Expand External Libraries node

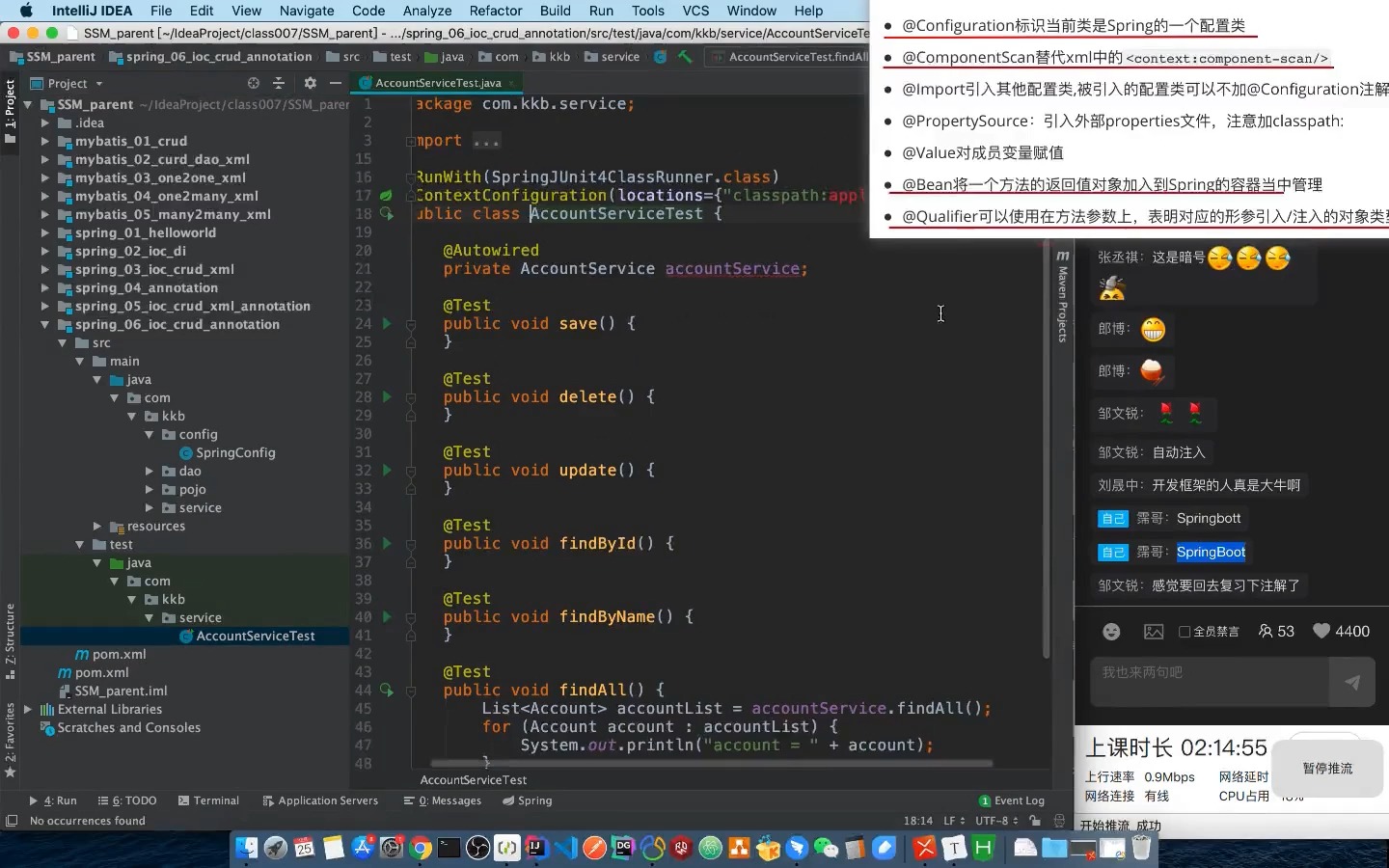(28, 709)
